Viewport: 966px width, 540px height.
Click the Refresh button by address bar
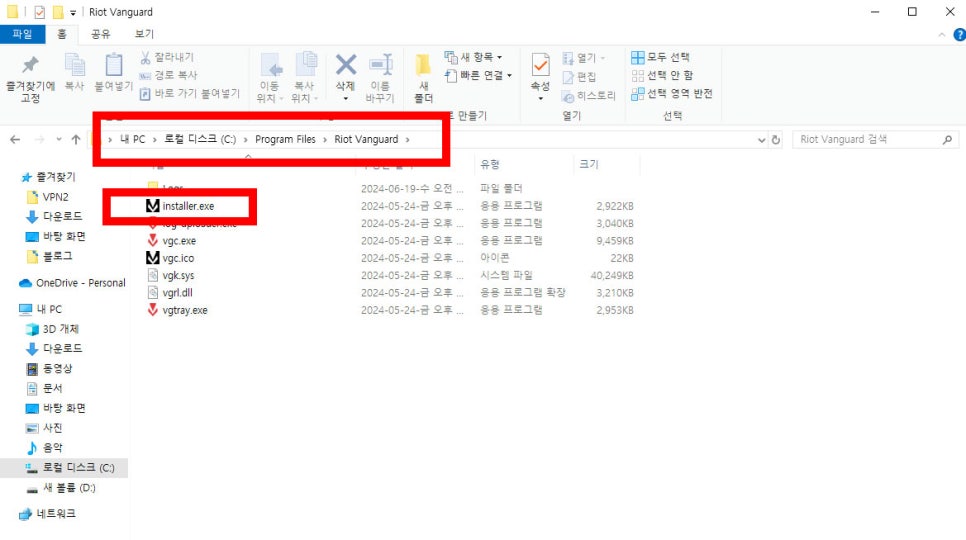pos(776,140)
